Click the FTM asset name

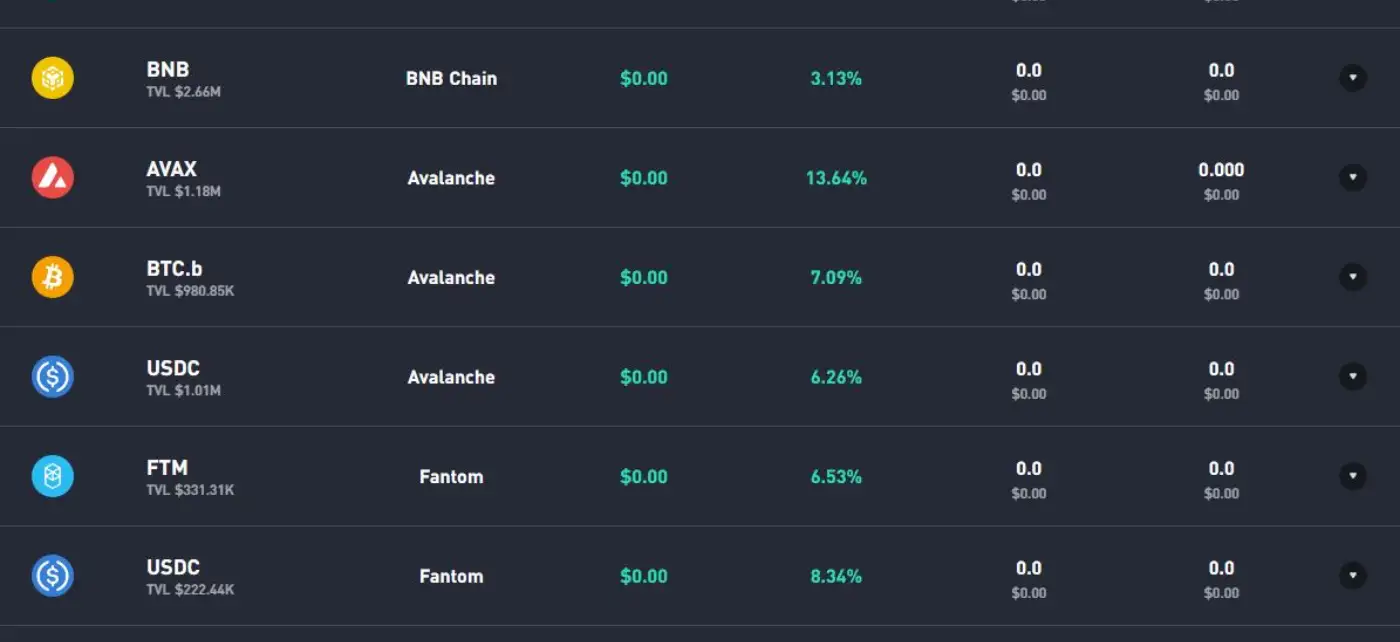click(x=167, y=468)
